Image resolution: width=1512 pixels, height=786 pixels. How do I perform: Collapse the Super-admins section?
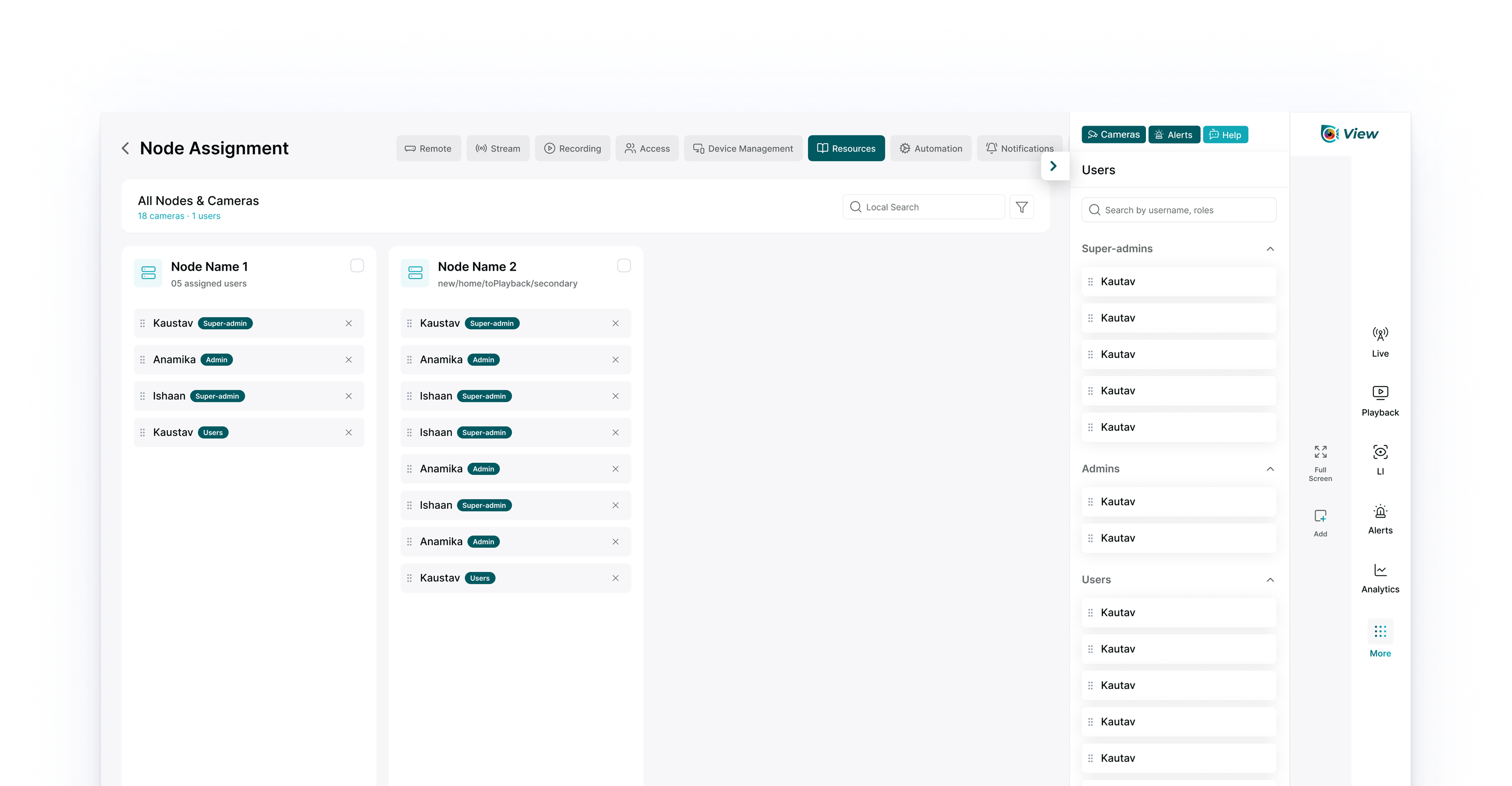click(x=1270, y=249)
